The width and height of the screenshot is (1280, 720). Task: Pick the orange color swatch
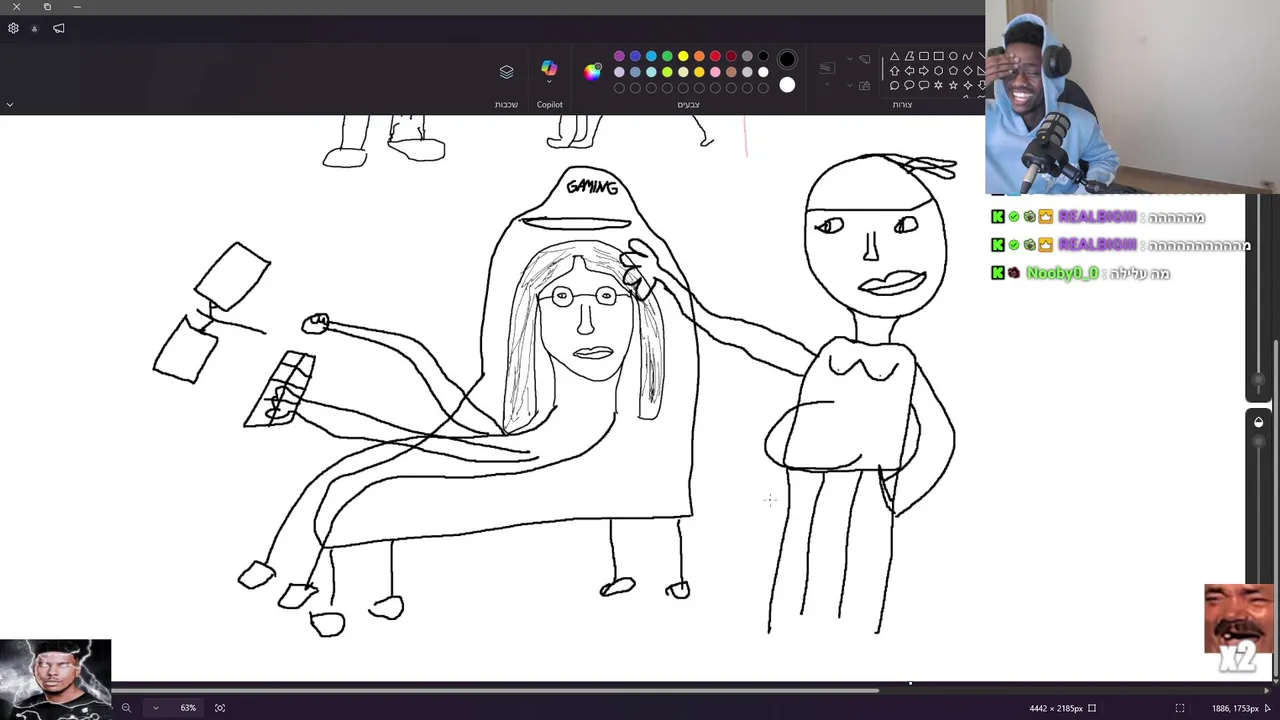(x=699, y=56)
